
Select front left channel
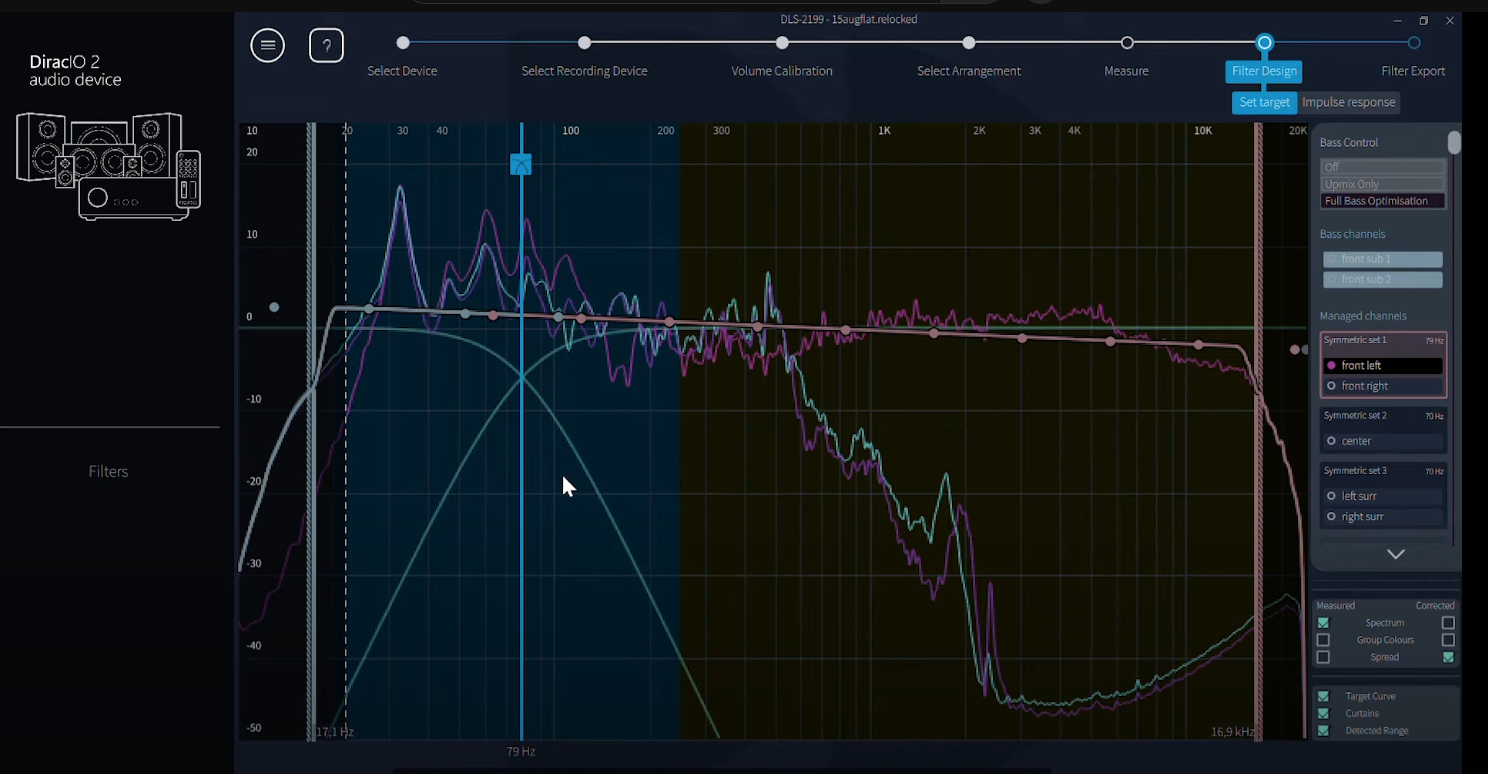tap(1383, 365)
